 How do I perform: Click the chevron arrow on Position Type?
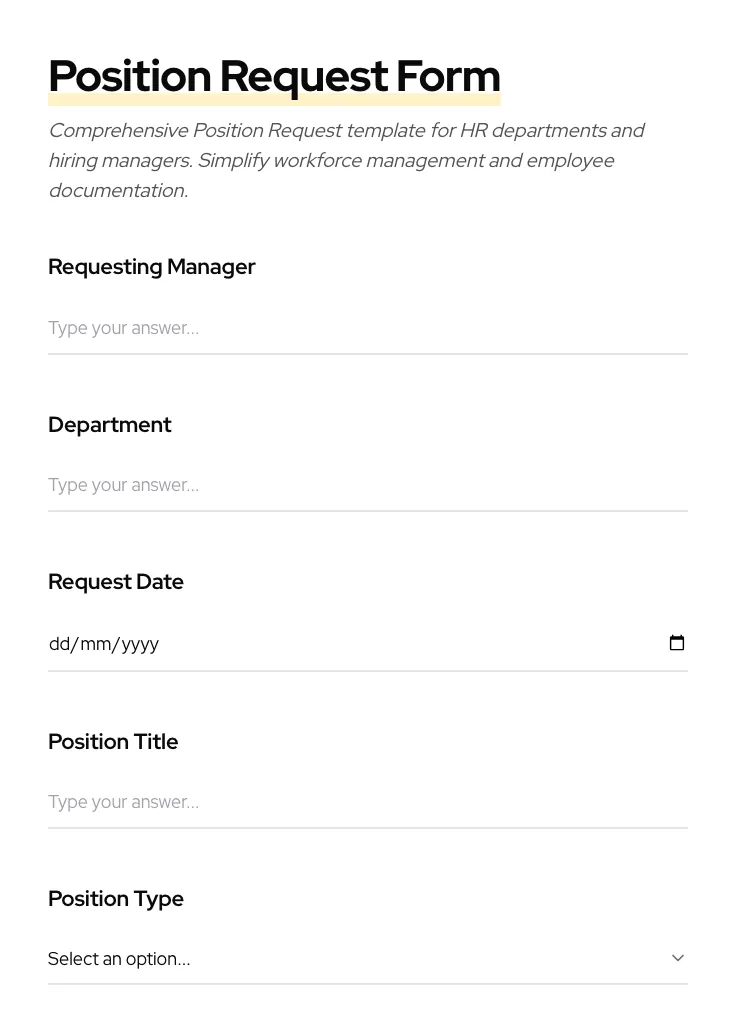coord(678,958)
